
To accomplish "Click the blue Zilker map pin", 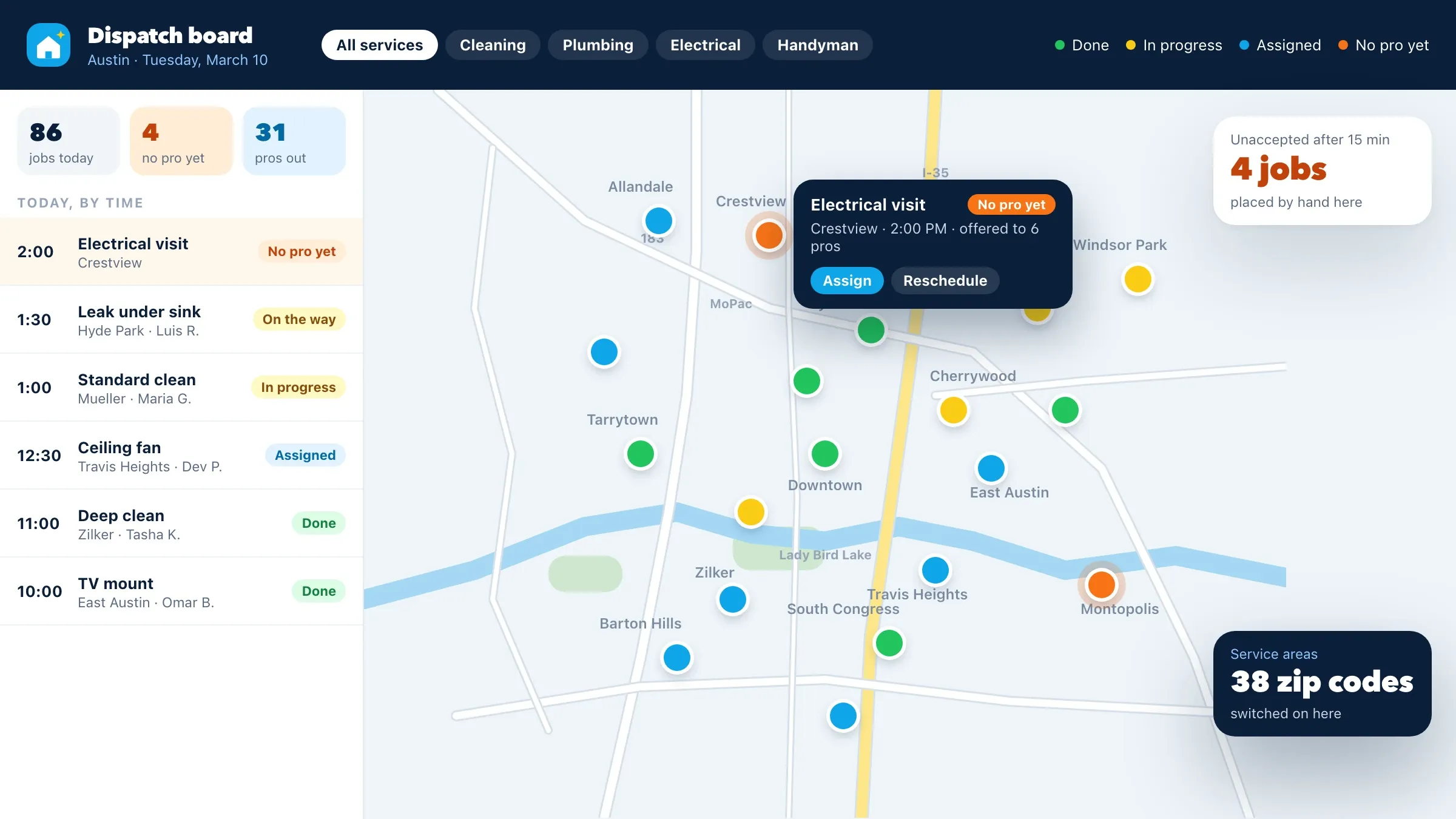I will click(x=733, y=599).
